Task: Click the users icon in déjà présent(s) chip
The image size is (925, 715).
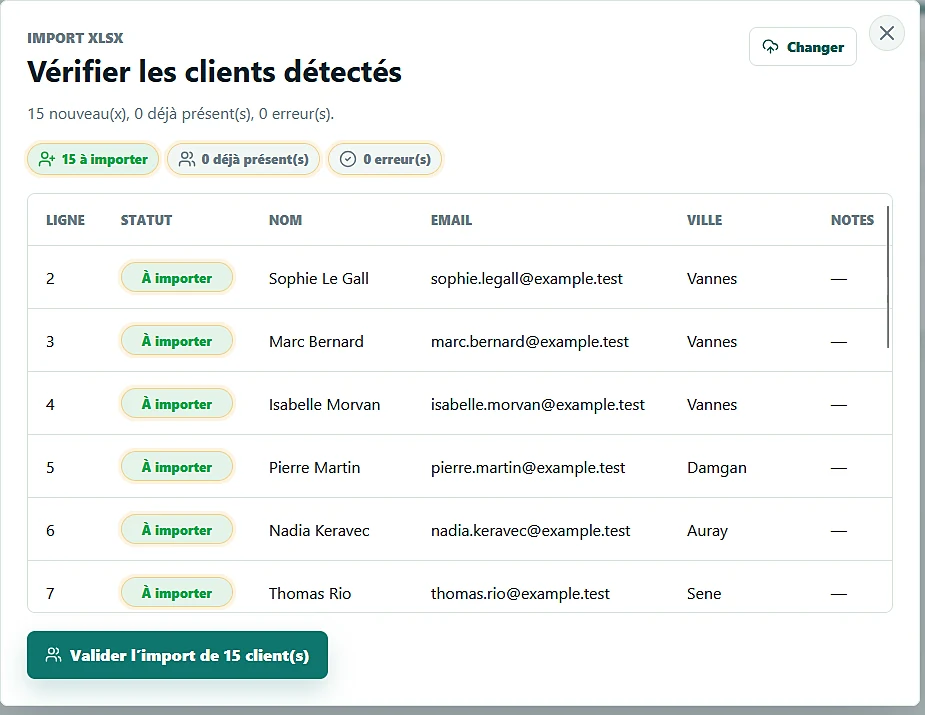Action: pos(186,159)
